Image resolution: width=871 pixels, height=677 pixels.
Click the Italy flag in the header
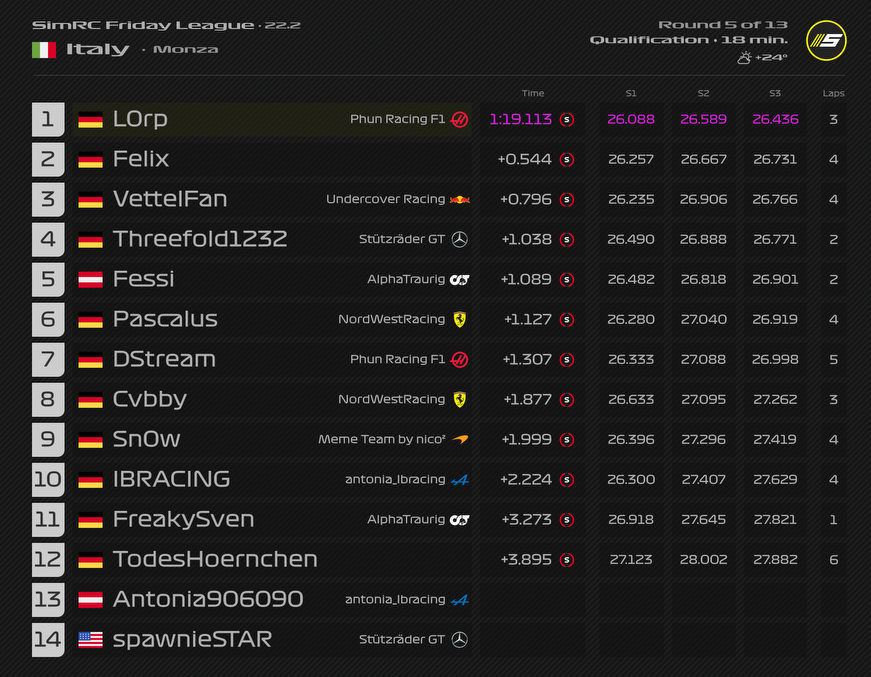point(44,49)
